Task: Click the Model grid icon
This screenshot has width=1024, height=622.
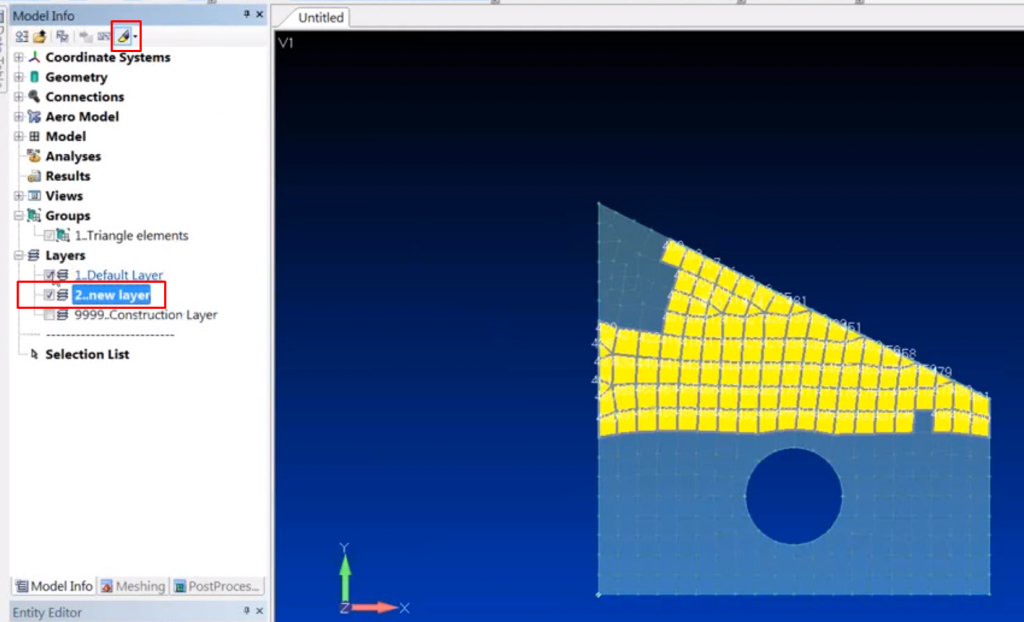Action: (x=35, y=137)
